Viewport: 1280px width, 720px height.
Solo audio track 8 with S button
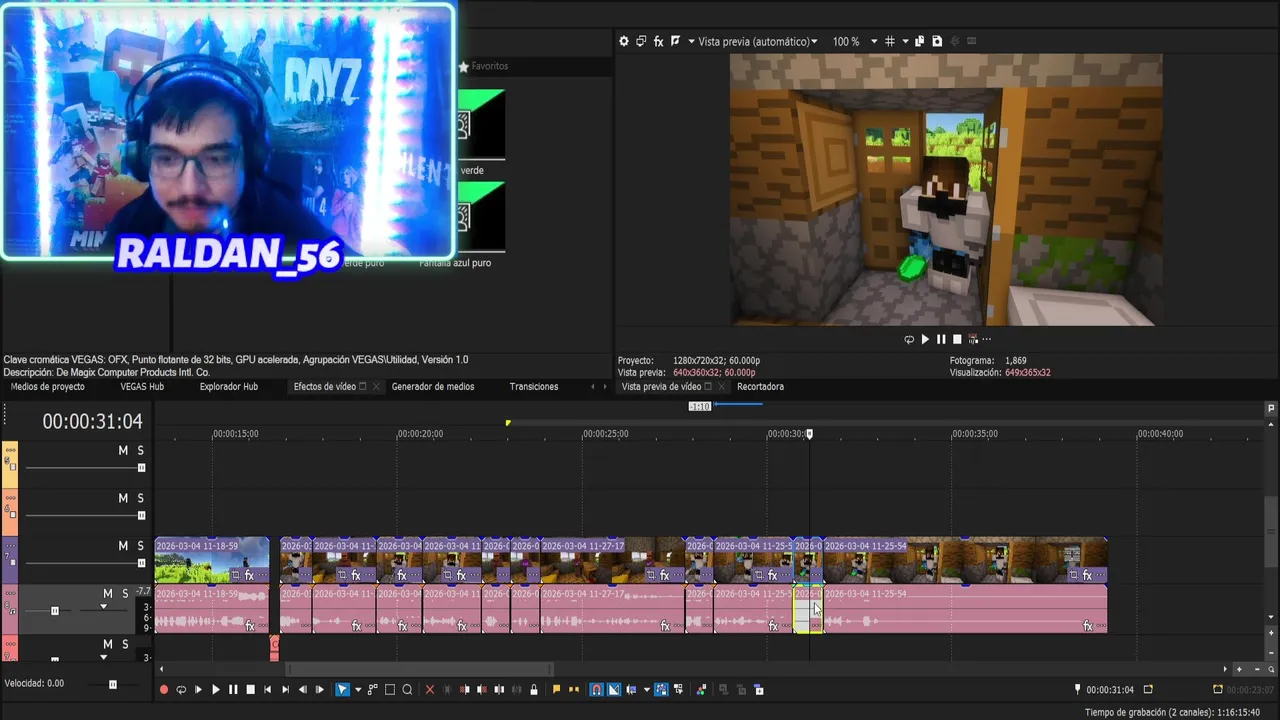click(x=125, y=594)
